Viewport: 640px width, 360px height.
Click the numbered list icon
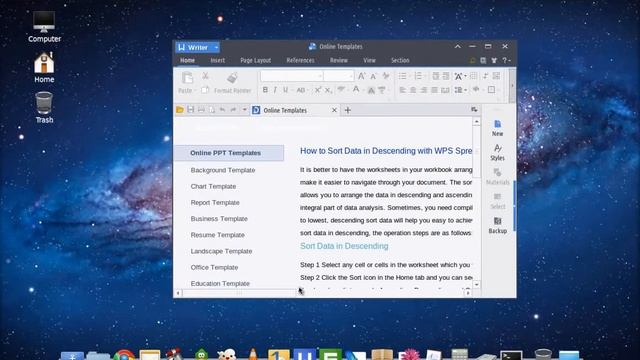tap(418, 76)
